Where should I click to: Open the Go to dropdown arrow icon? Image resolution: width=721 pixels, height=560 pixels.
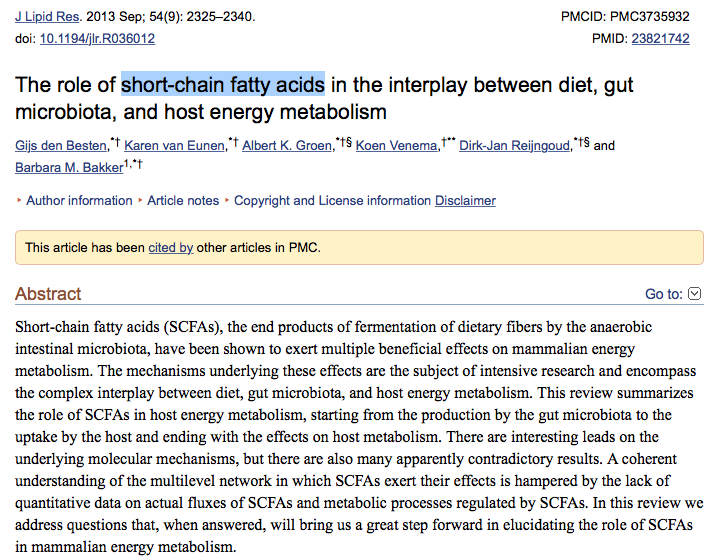pos(698,294)
